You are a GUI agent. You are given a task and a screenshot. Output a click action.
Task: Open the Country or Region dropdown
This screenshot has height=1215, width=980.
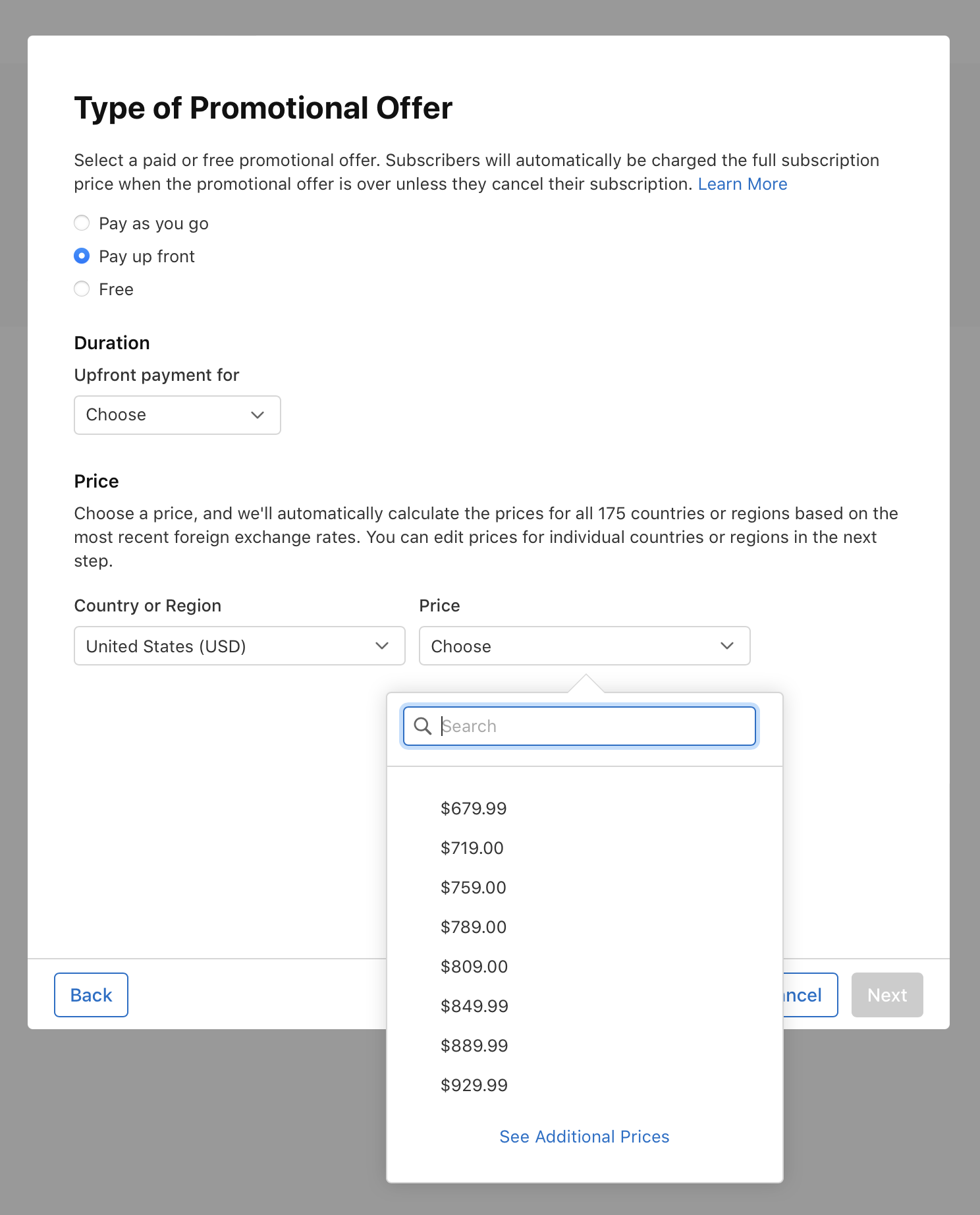239,646
